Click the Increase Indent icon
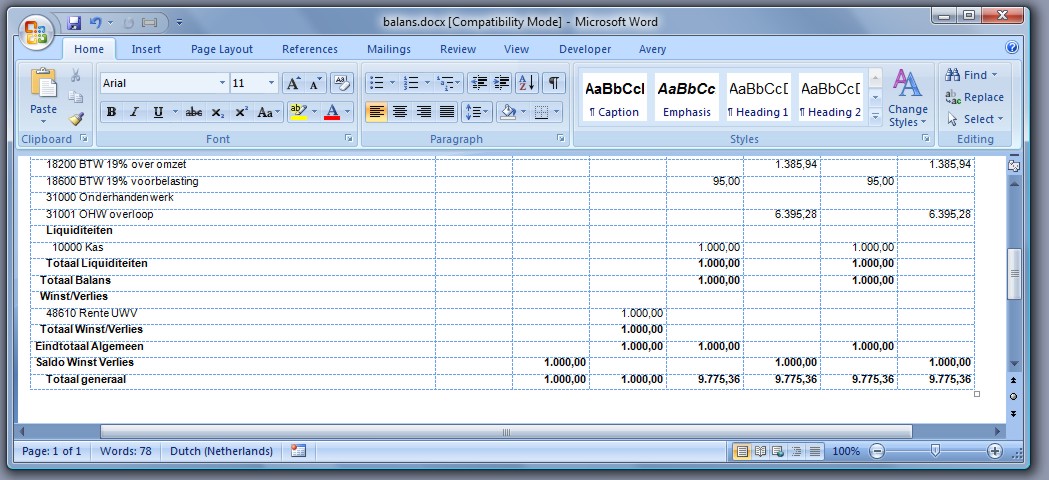This screenshot has height=480, width=1049. [x=502, y=83]
